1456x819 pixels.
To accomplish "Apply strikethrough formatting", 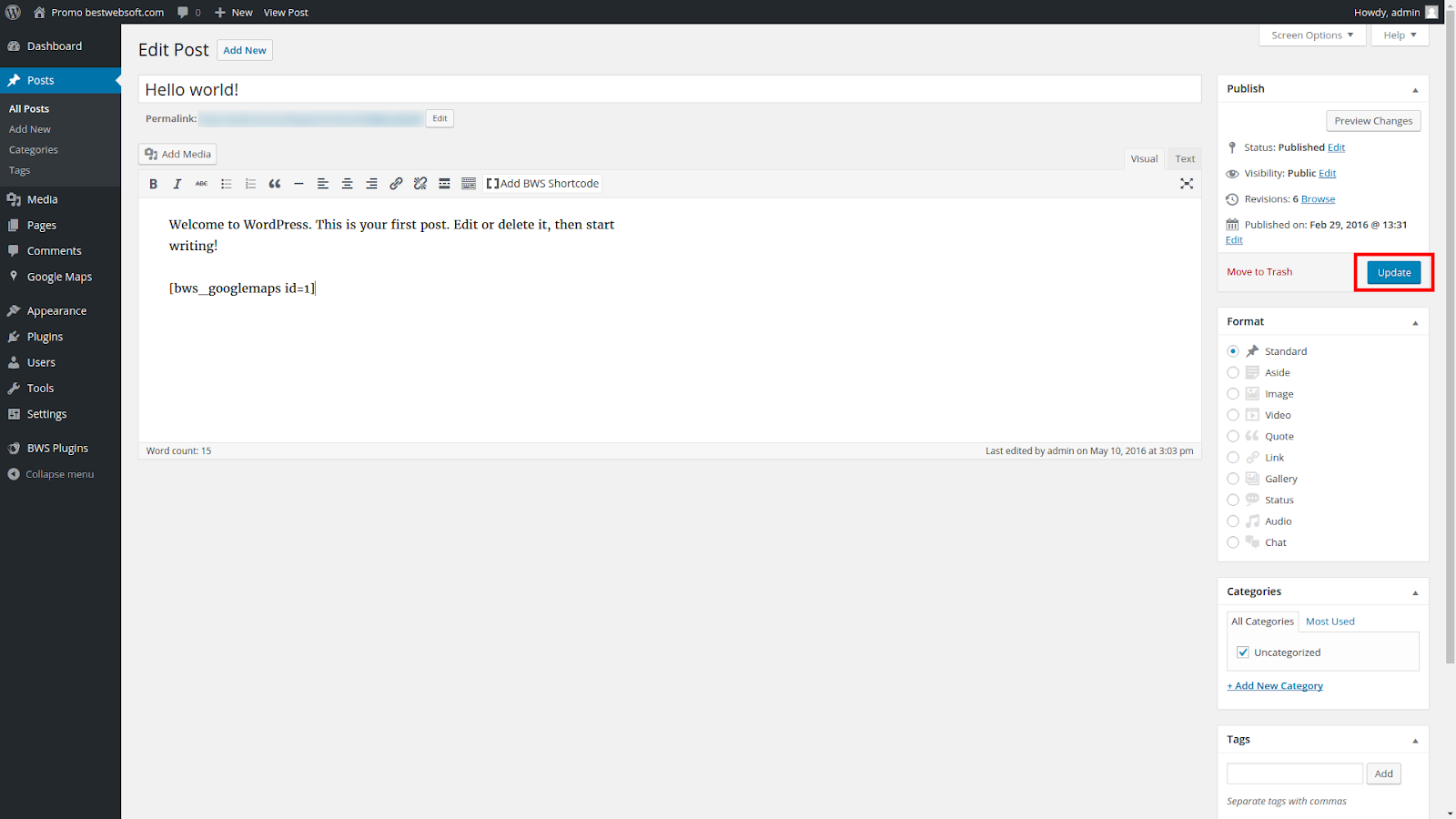I will (202, 184).
